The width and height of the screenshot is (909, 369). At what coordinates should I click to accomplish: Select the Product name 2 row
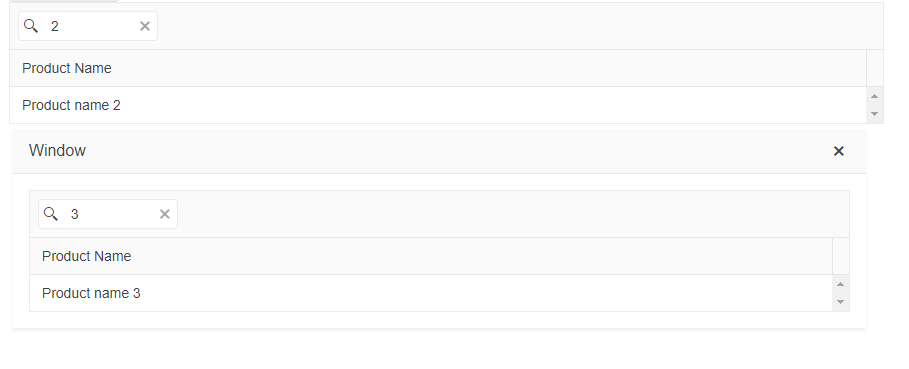coord(438,105)
